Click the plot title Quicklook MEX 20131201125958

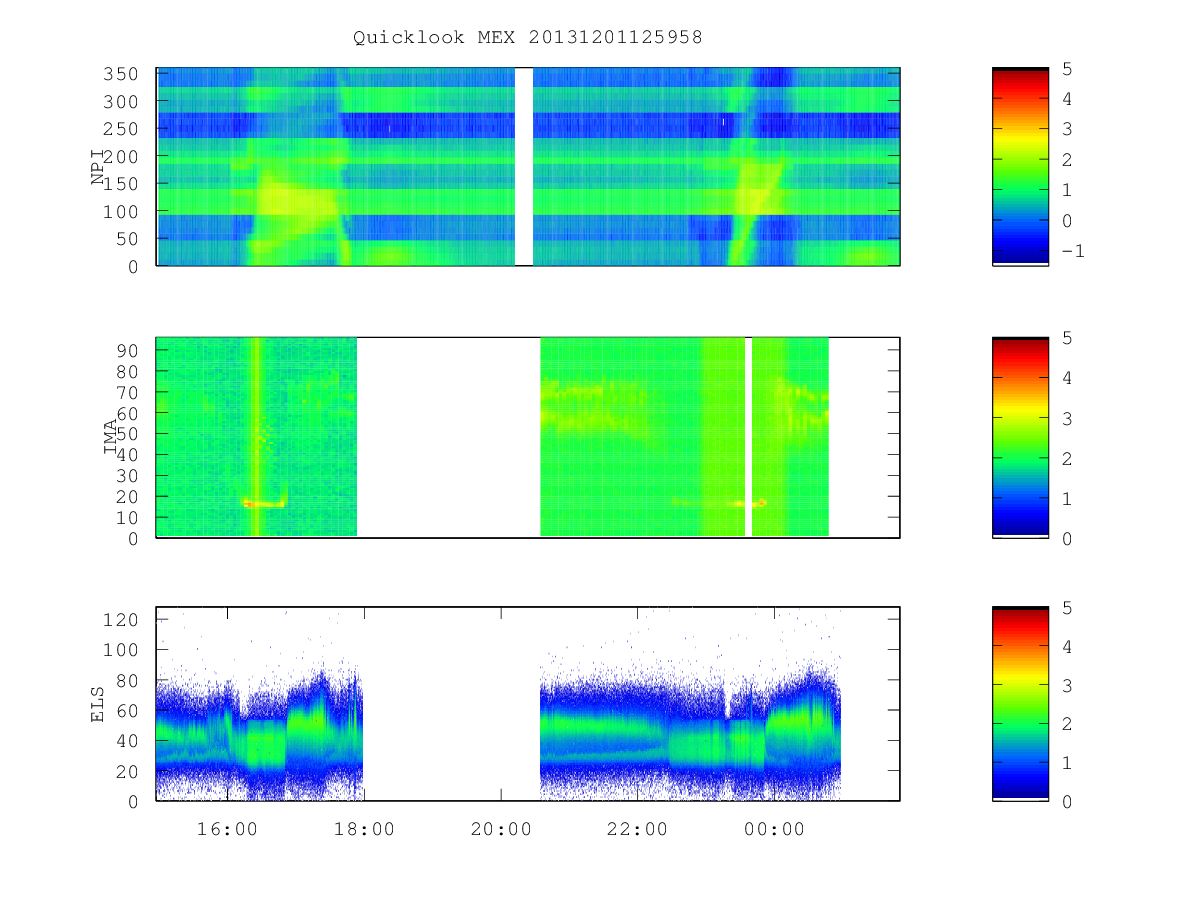[528, 37]
